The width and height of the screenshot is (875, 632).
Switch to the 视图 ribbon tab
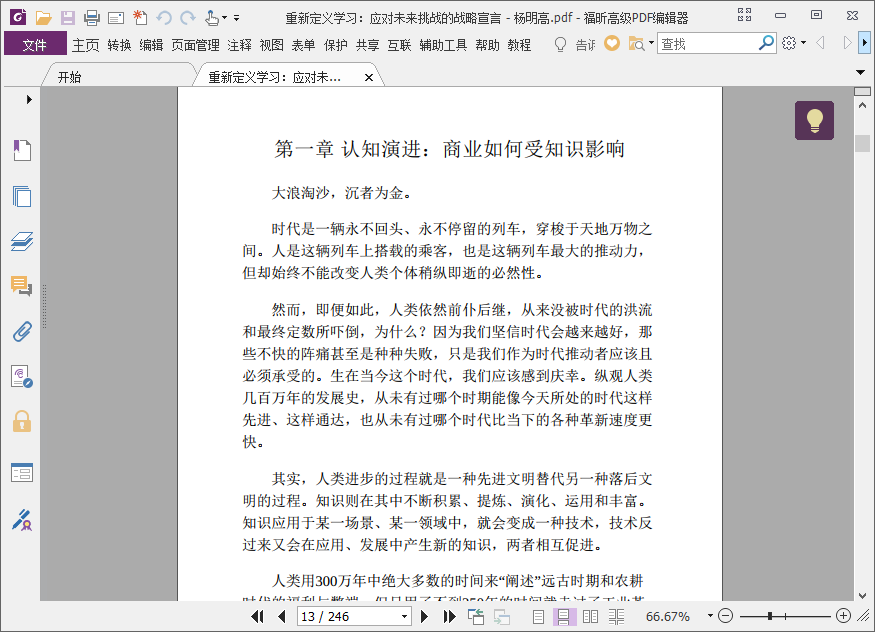pyautogui.click(x=272, y=45)
